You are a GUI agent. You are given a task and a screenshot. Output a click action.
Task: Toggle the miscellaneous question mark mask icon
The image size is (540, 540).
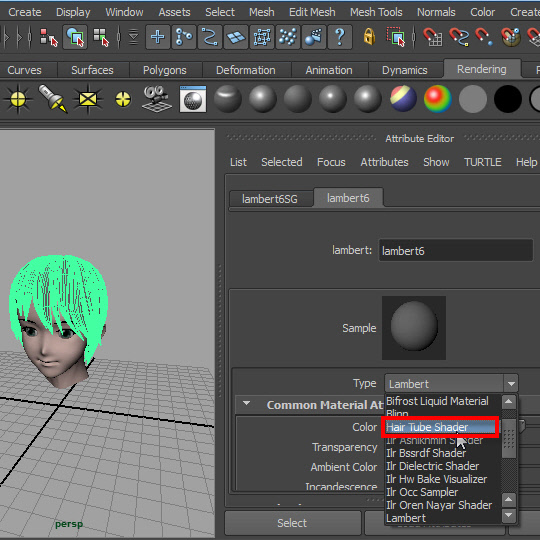tap(340, 37)
